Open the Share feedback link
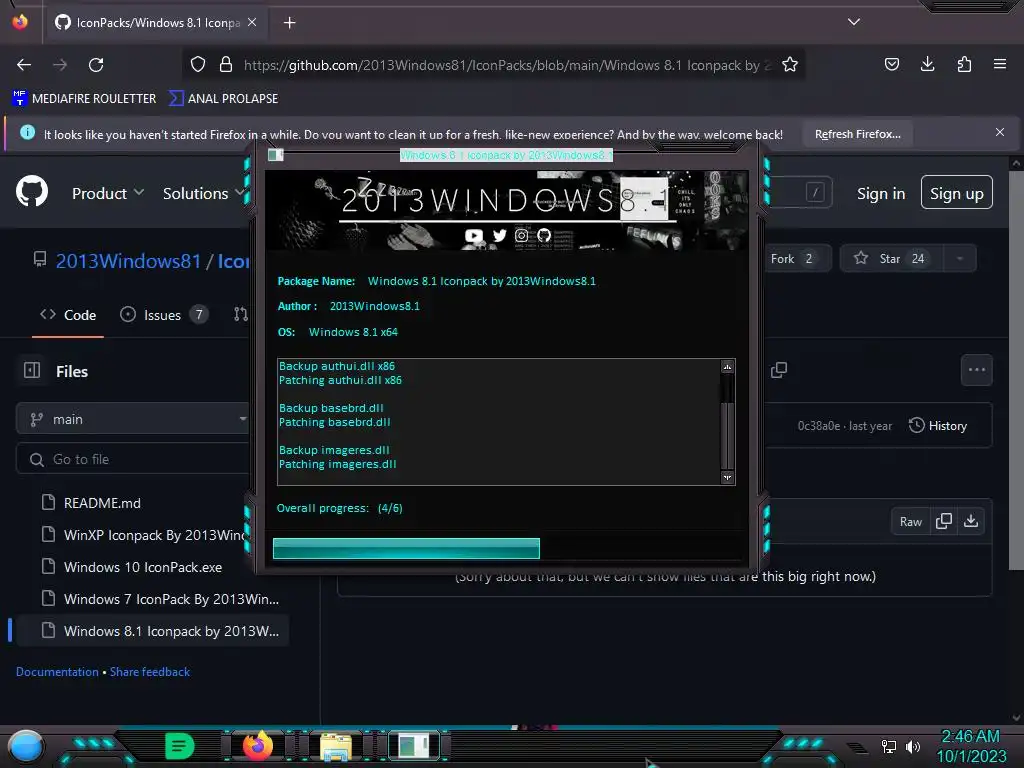This screenshot has height=768, width=1024. [x=150, y=672]
